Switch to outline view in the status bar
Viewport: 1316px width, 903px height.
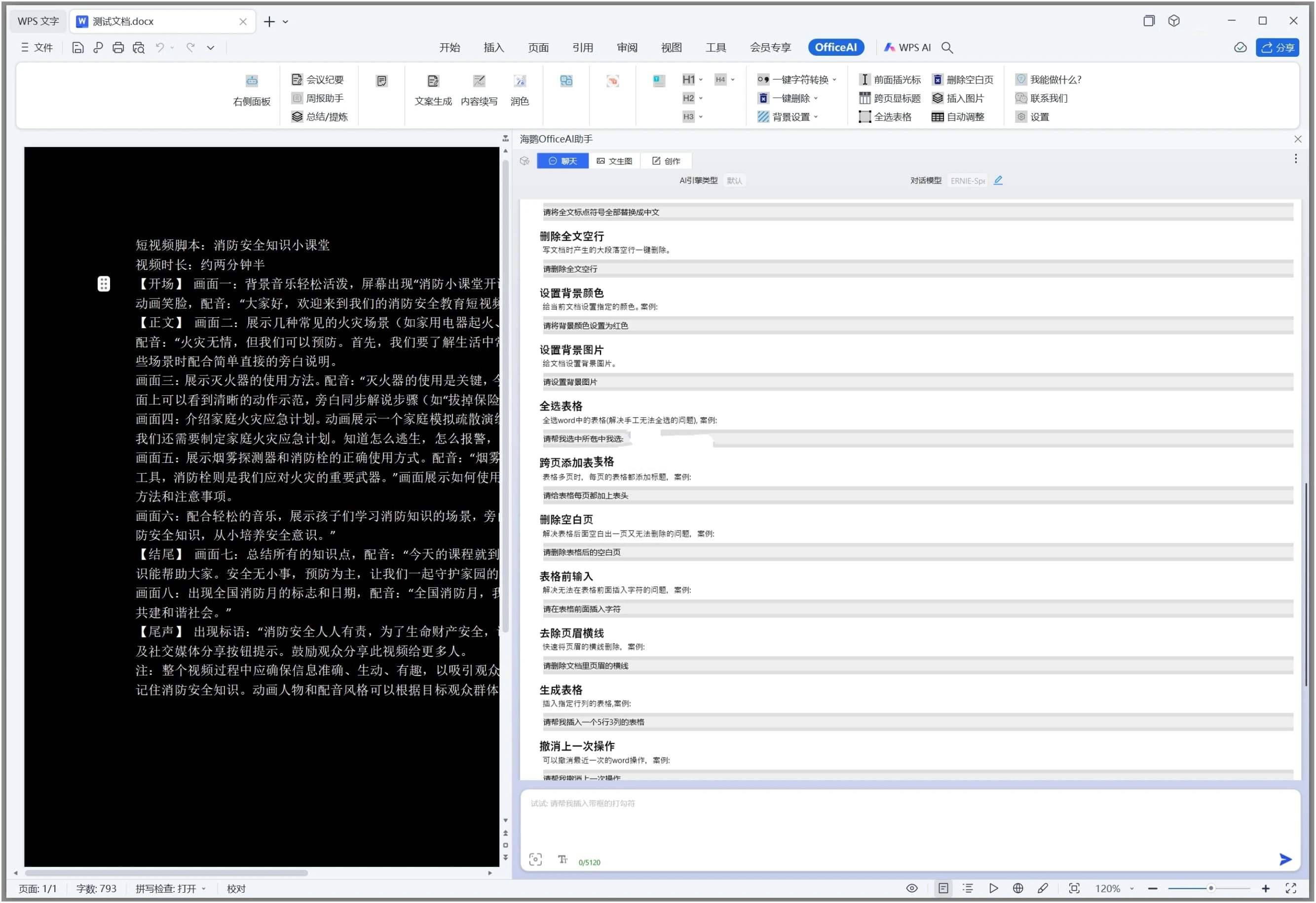(967, 888)
